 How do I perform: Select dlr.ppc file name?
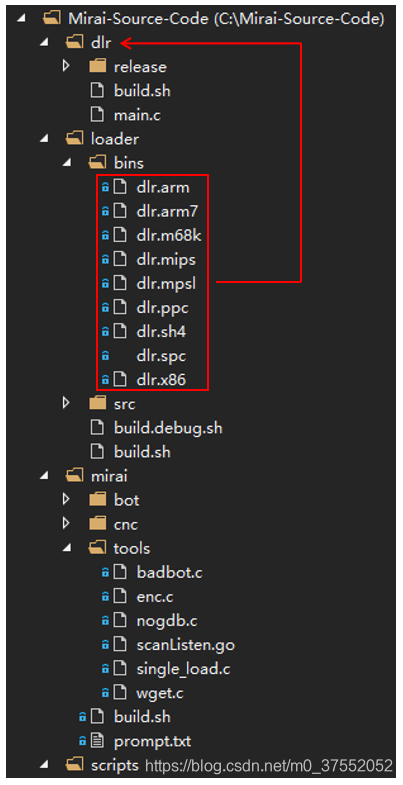point(162,308)
